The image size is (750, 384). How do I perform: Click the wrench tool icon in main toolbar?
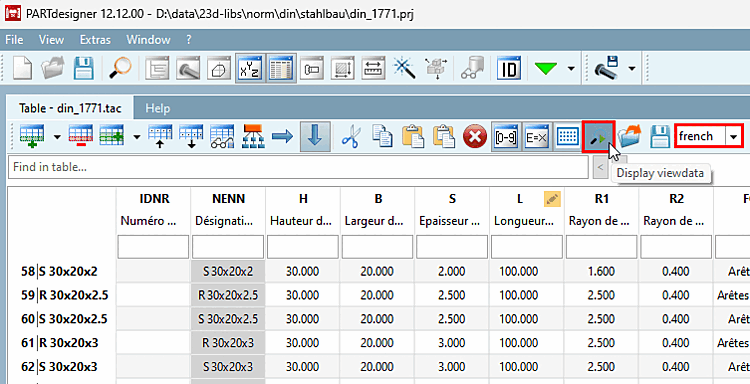(188, 68)
